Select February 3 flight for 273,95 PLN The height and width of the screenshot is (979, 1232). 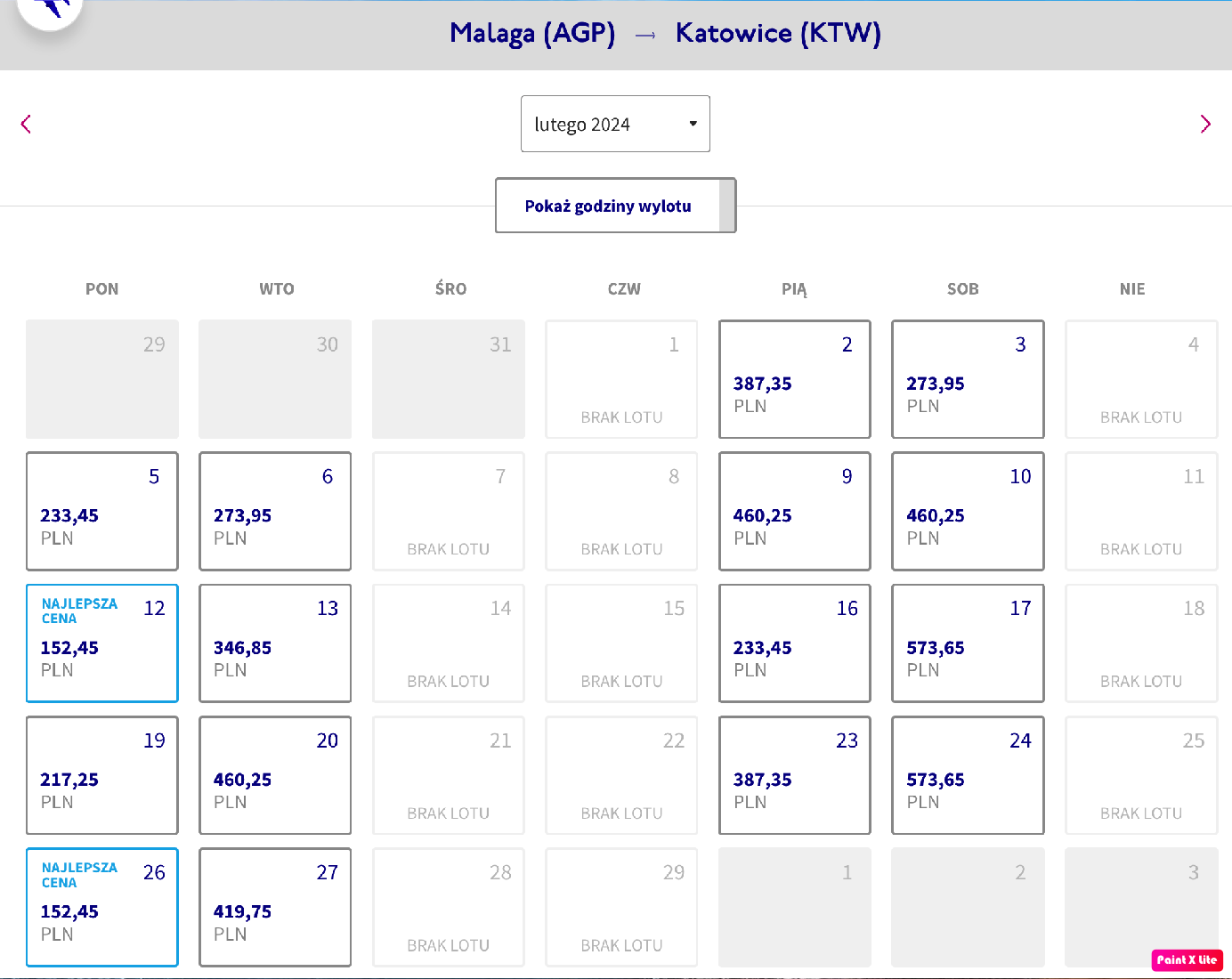click(x=968, y=379)
